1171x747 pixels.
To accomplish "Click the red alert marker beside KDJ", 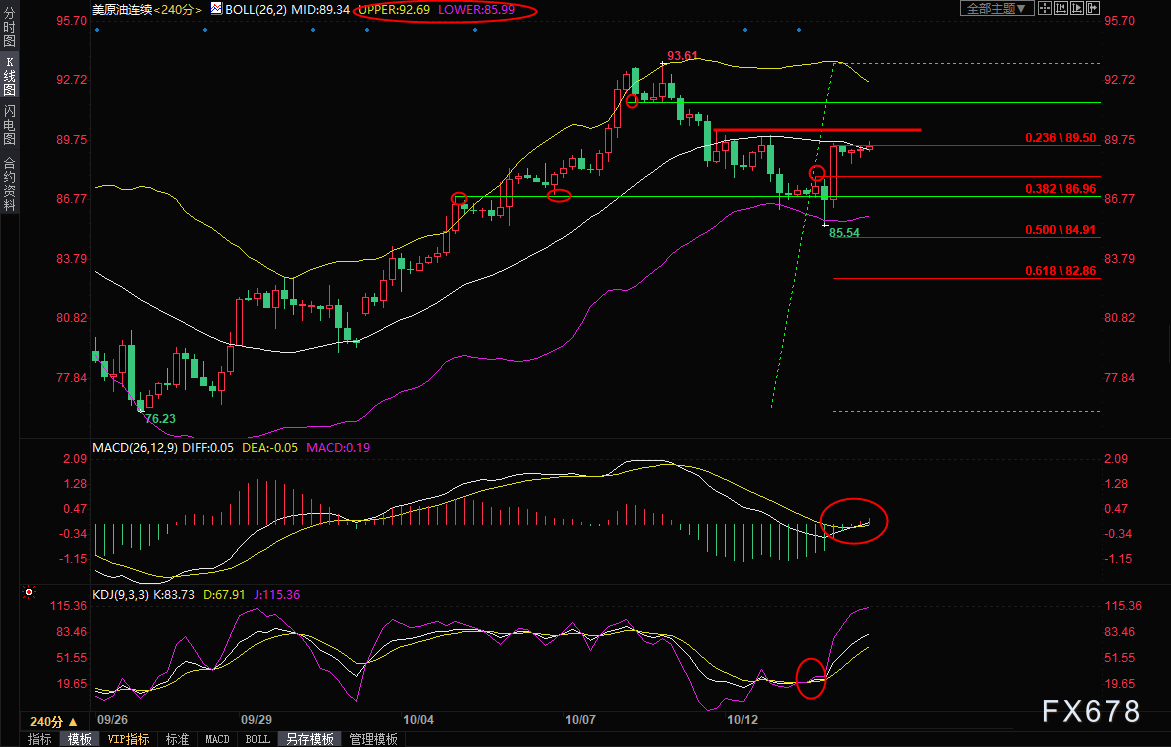I will (x=29, y=592).
